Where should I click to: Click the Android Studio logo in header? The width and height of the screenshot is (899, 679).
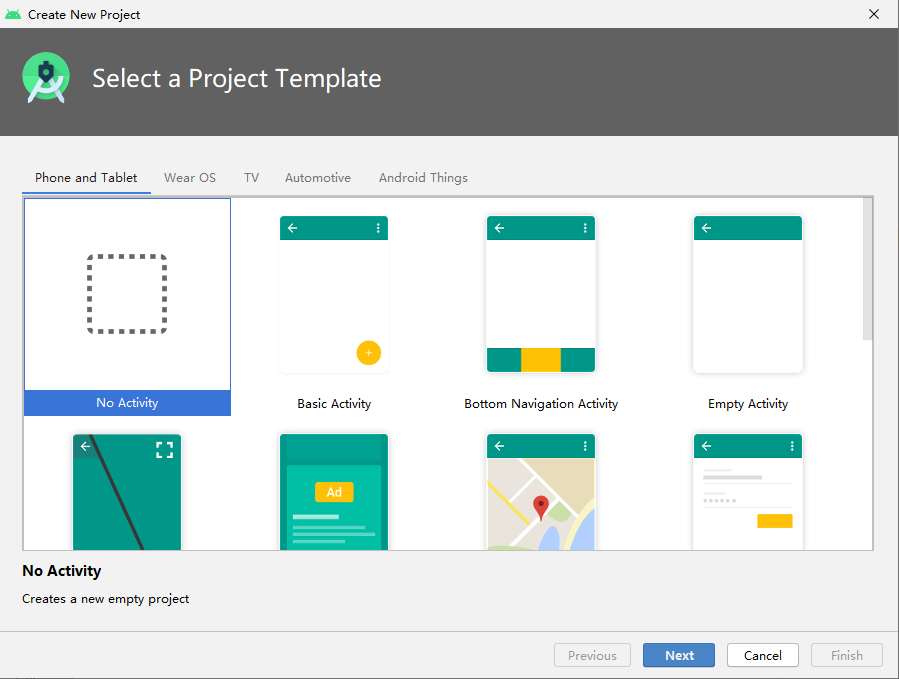pyautogui.click(x=46, y=78)
